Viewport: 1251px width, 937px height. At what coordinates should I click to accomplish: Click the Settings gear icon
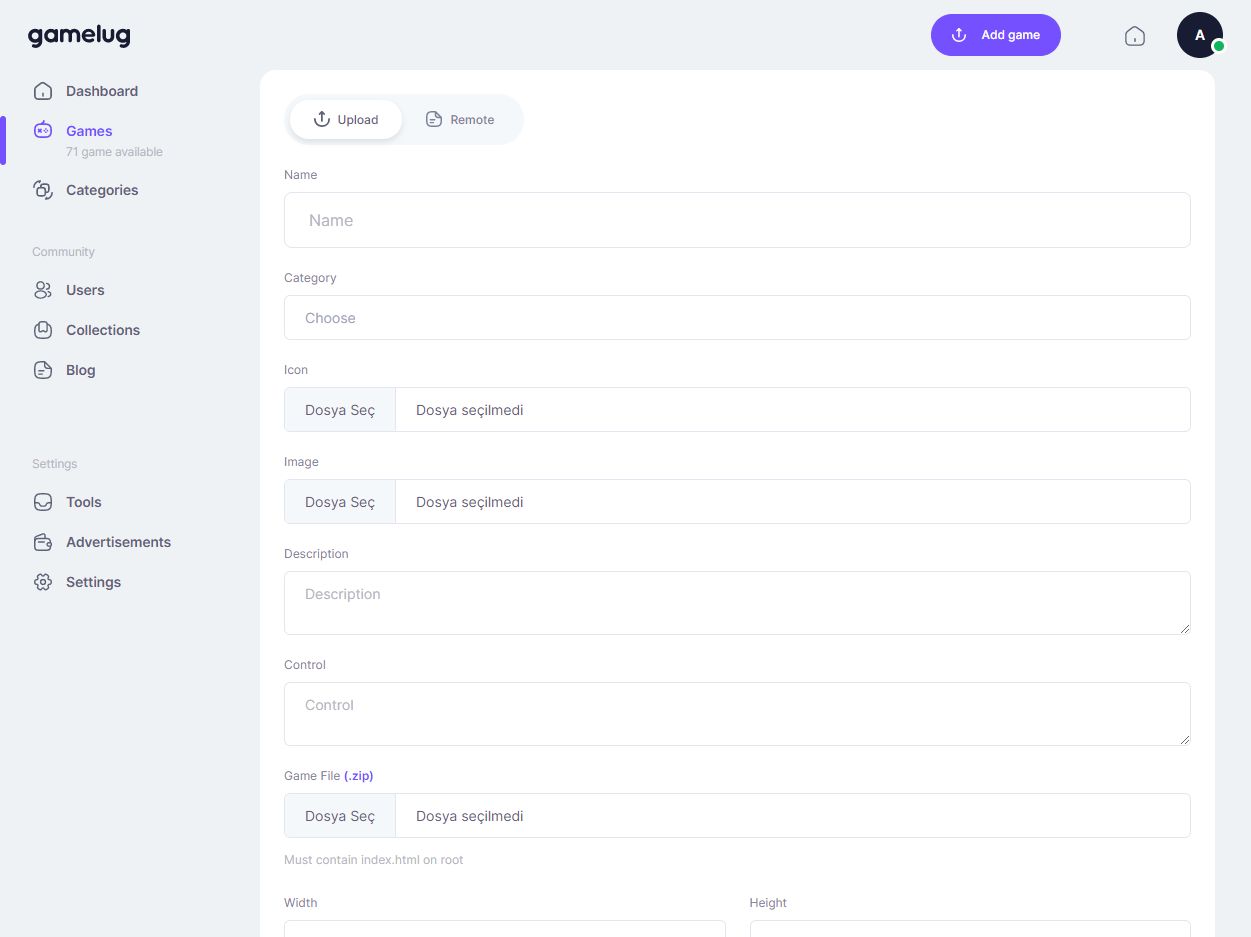(x=43, y=582)
